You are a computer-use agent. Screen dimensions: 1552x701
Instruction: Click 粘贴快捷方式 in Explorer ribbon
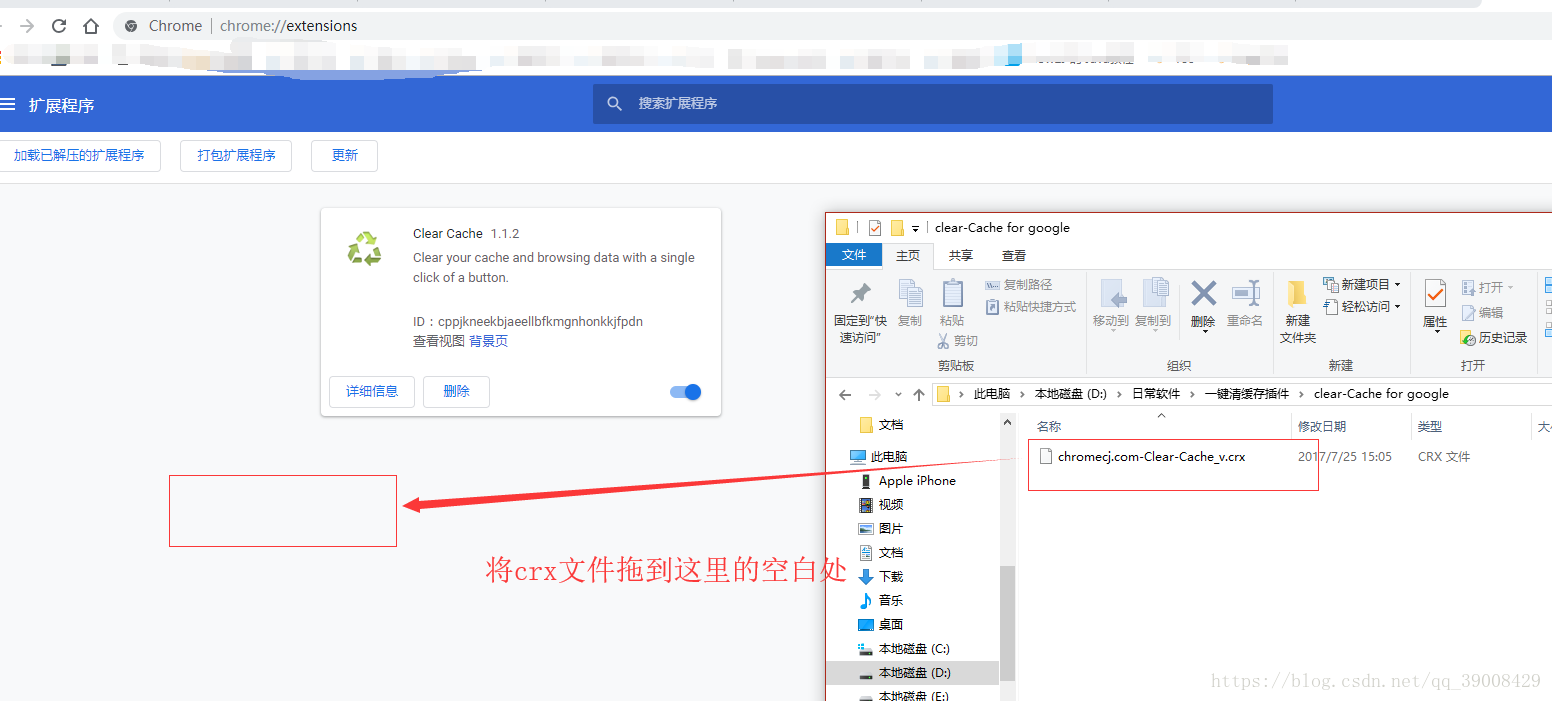pos(1031,307)
